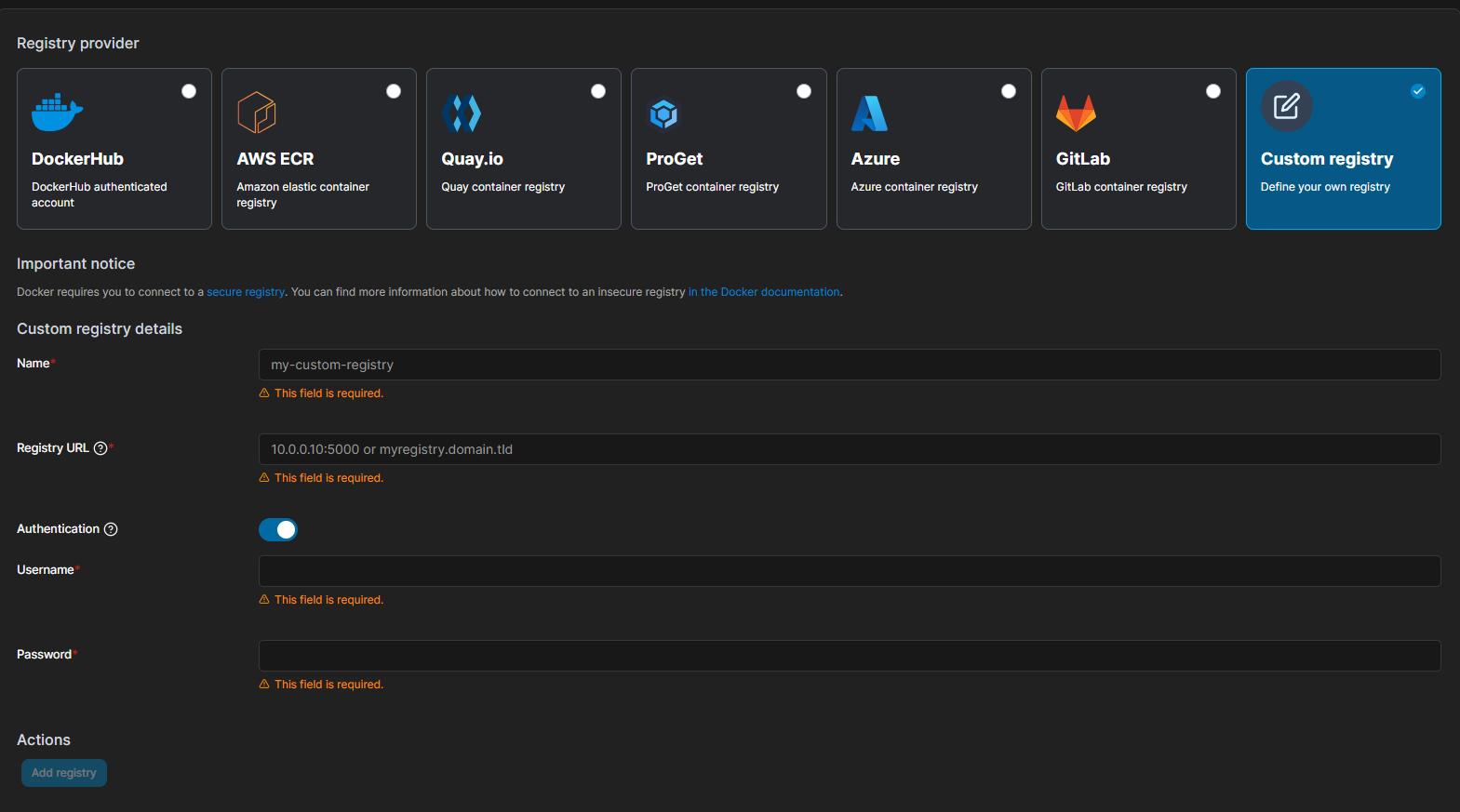Click the Password input field

pos(849,656)
